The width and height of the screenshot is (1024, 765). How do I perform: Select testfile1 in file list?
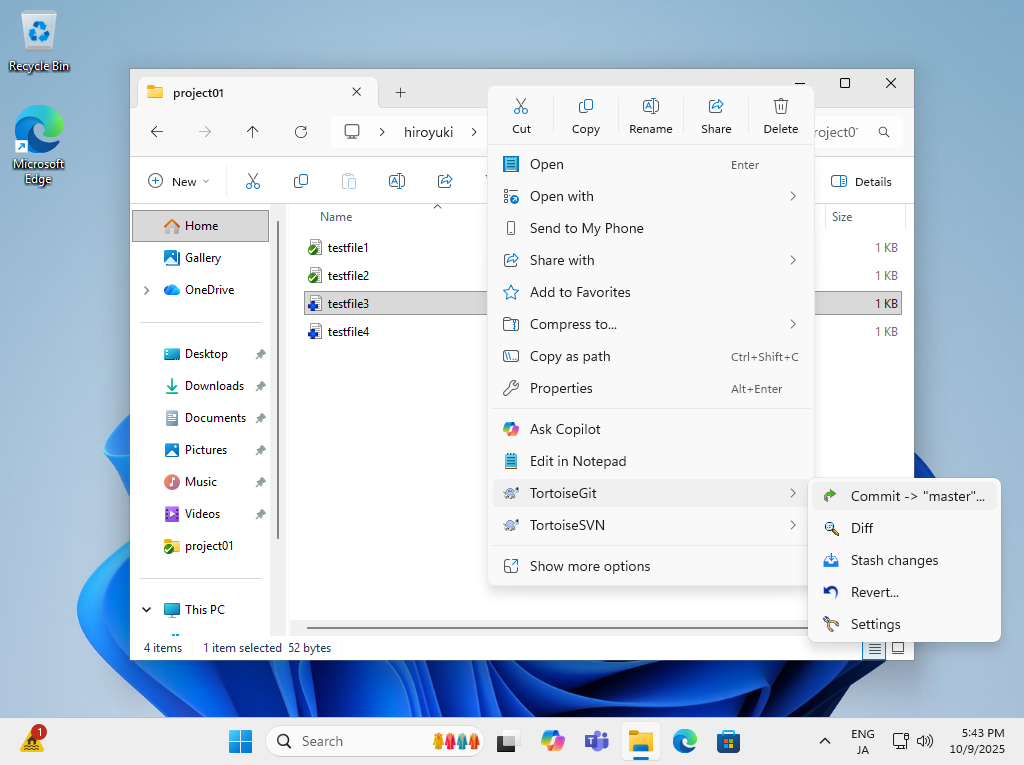tap(348, 247)
